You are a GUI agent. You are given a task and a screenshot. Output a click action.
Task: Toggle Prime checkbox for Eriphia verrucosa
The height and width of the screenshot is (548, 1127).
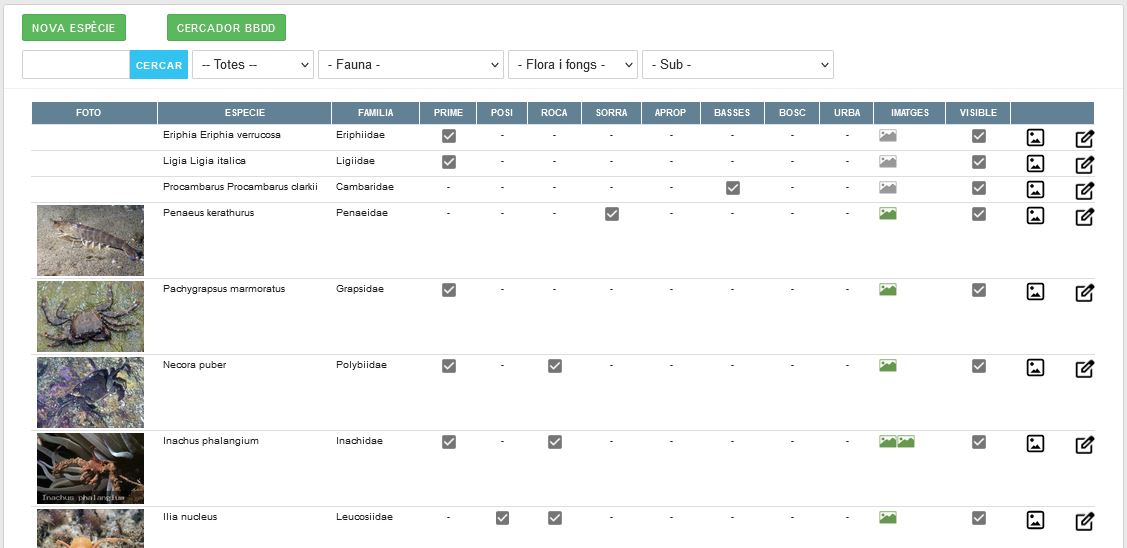[x=449, y=136]
